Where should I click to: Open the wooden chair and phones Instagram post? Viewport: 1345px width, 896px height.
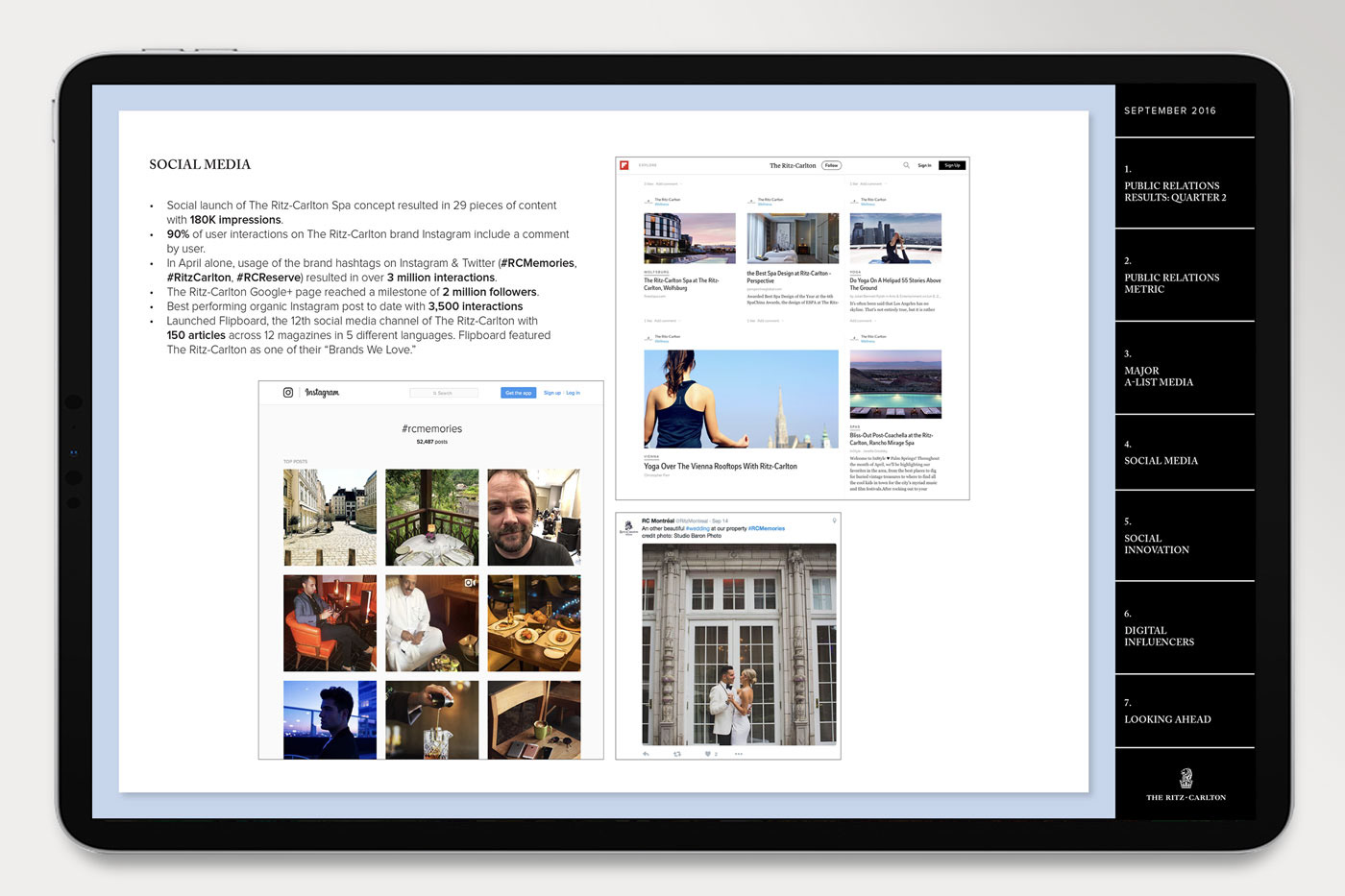point(534,720)
